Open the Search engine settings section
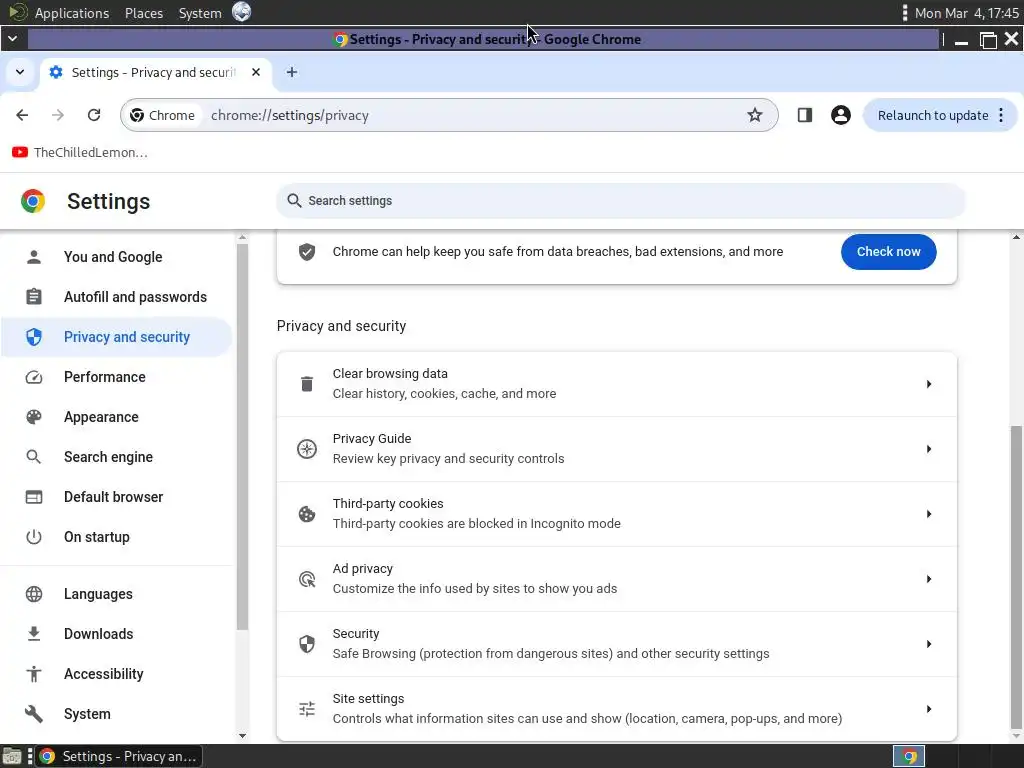 116,456
